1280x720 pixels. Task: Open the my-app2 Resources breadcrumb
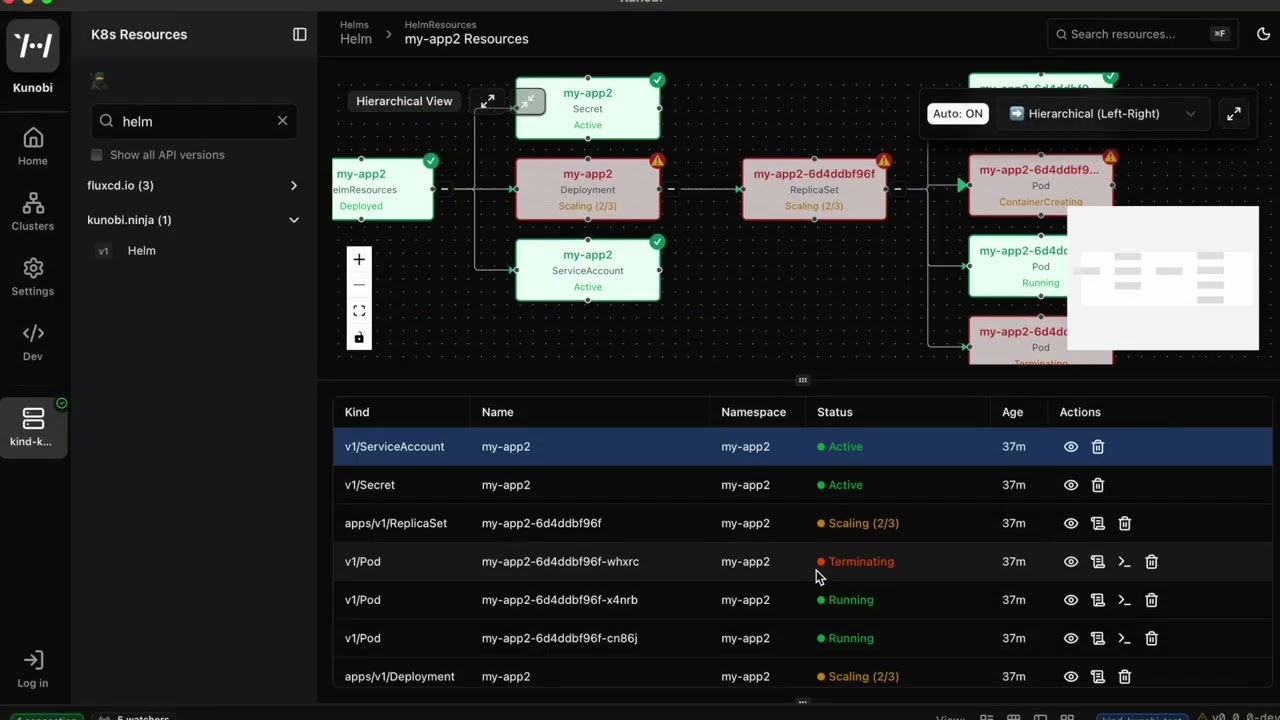(x=466, y=39)
